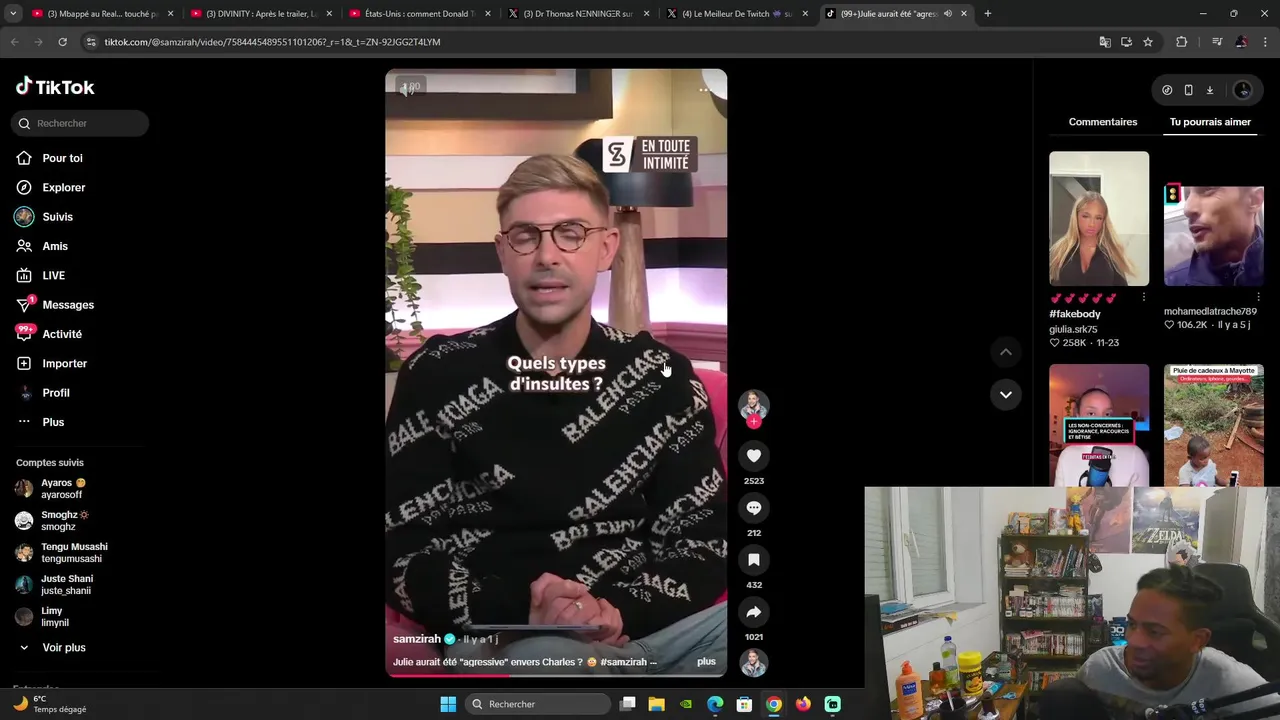Screen dimensions: 1280x720
Task: Open options dots for mohamedlatrache789 video
Action: [x=1258, y=298]
